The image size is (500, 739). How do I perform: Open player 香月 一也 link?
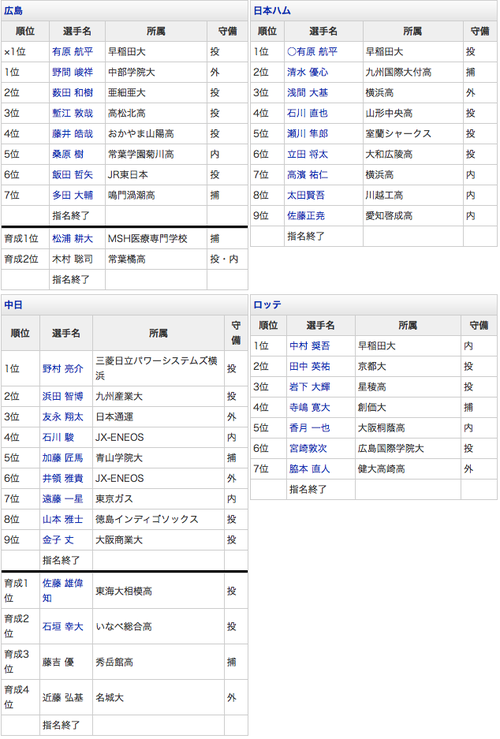pos(310,428)
